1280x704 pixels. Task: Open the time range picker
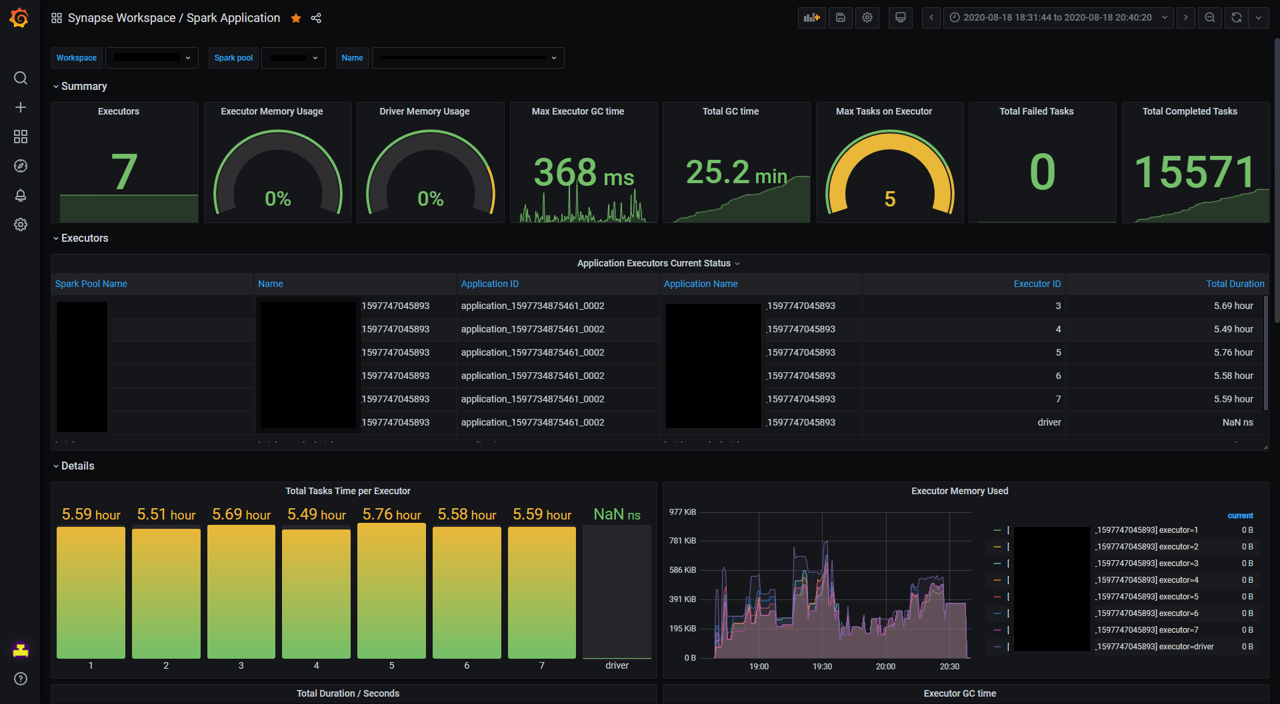click(x=1058, y=18)
